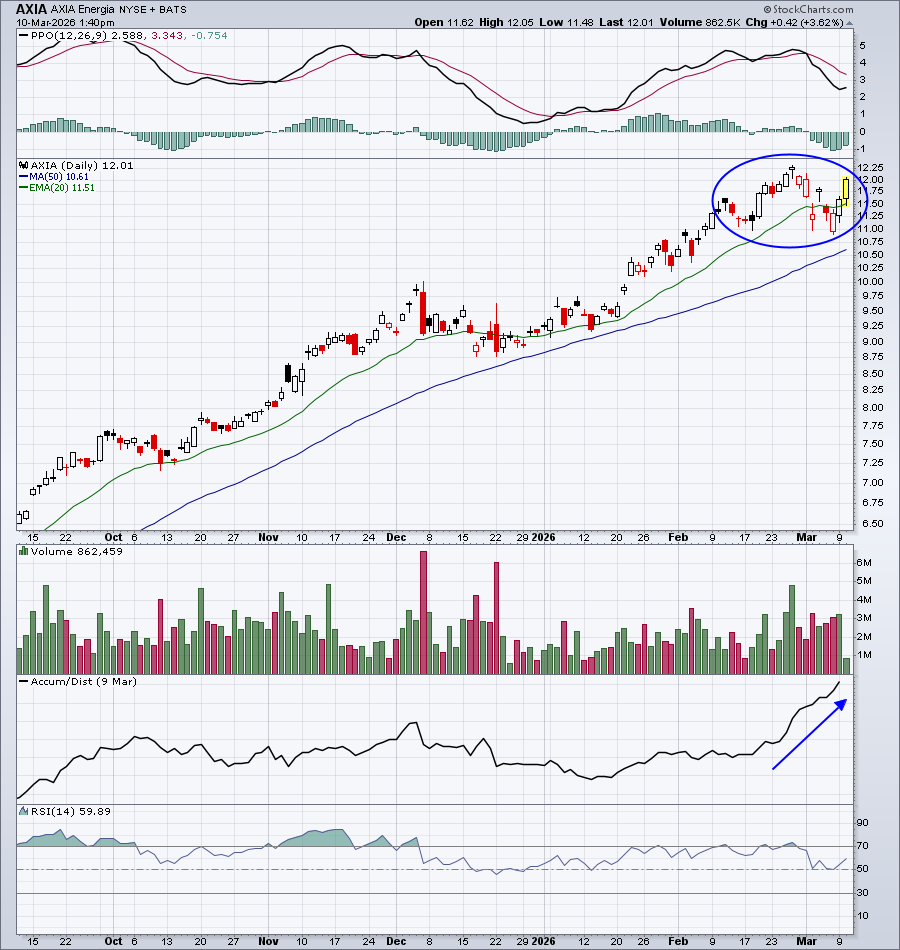Click the blue line marker before MA(50)
This screenshot has height=950, width=900.
24,177
